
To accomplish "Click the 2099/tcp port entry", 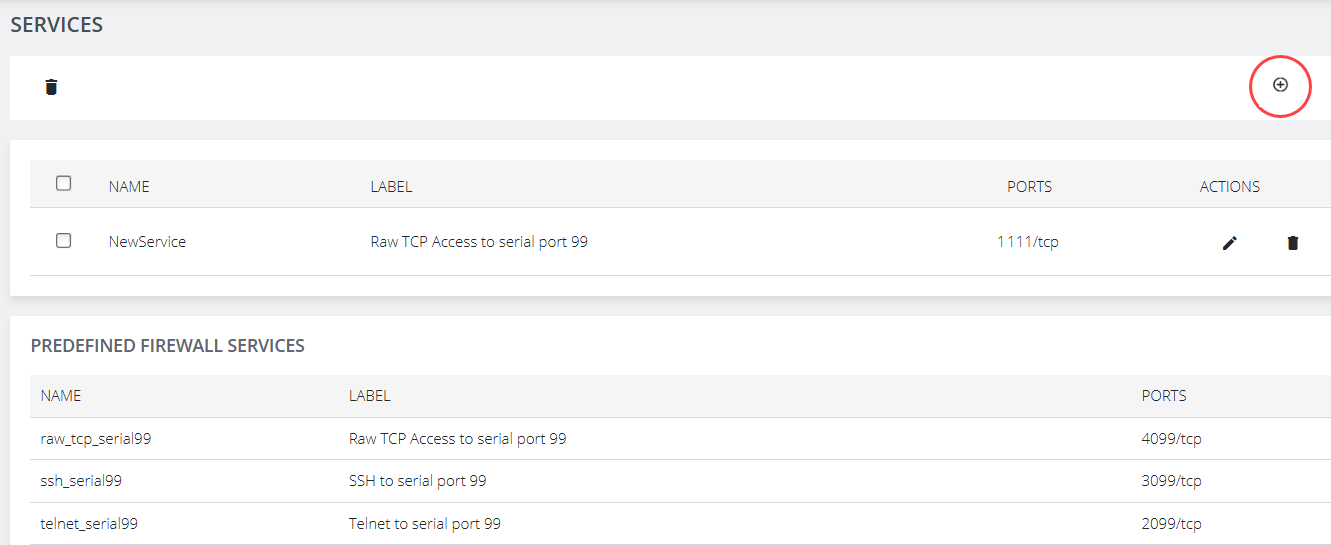I will pos(1171,524).
